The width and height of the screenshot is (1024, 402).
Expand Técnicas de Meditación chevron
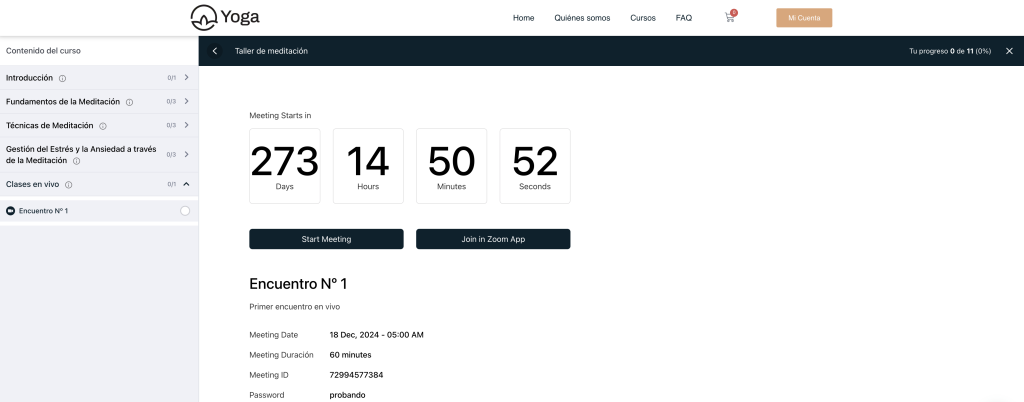click(186, 125)
